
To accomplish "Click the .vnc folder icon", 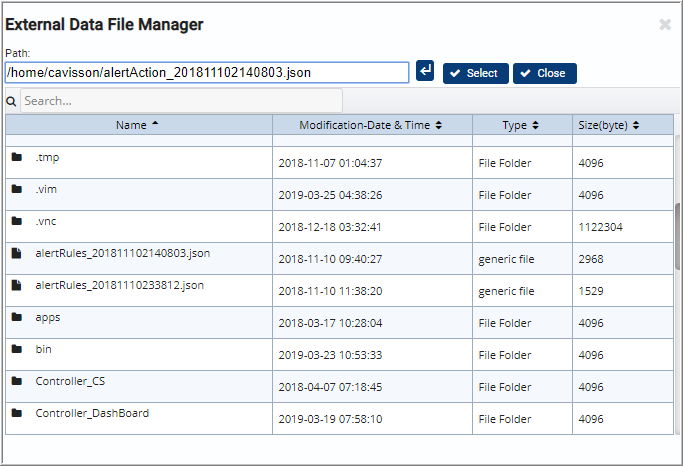I will pos(17,221).
